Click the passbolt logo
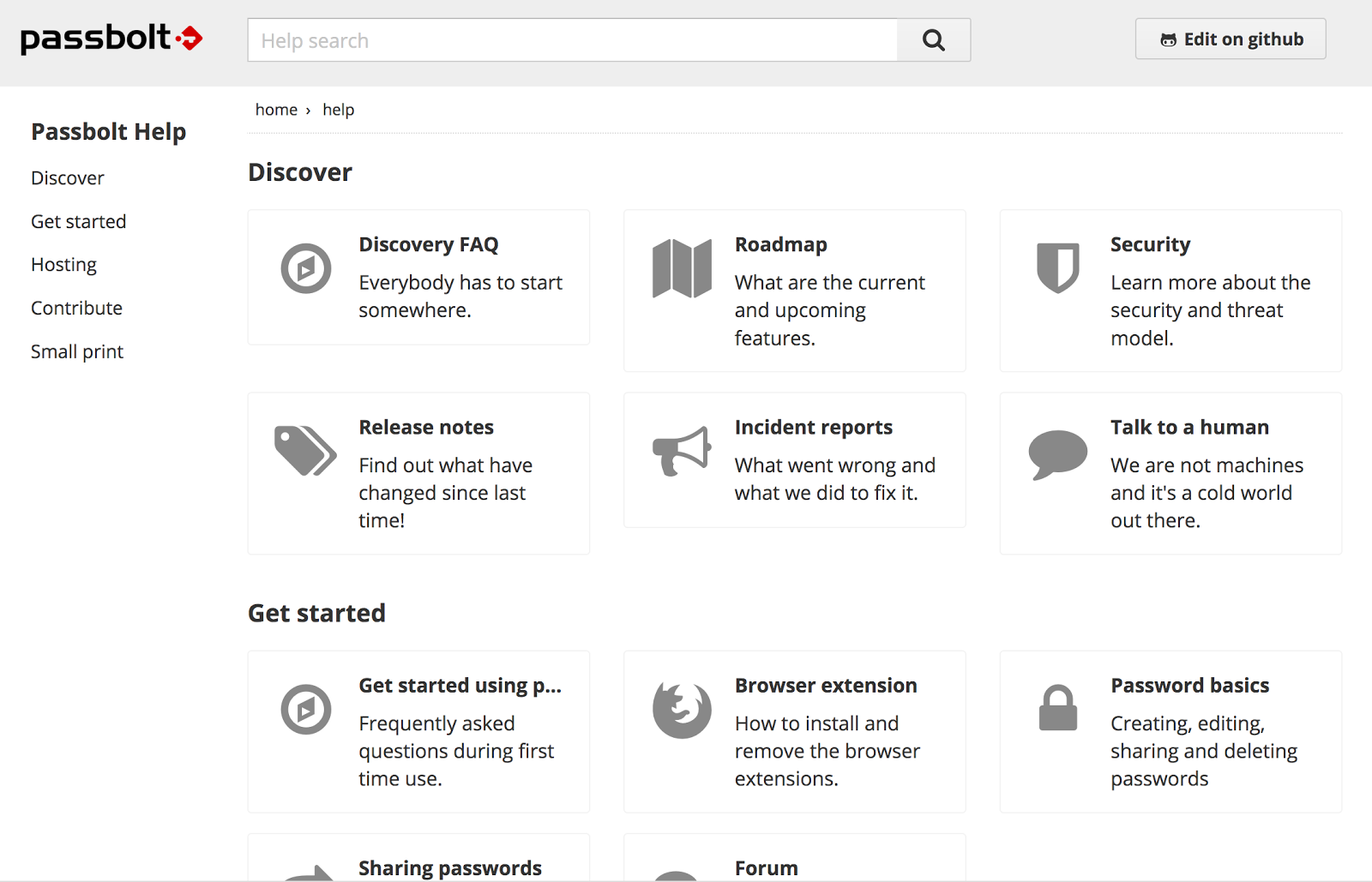This screenshot has width=1372, height=882. tap(111, 39)
